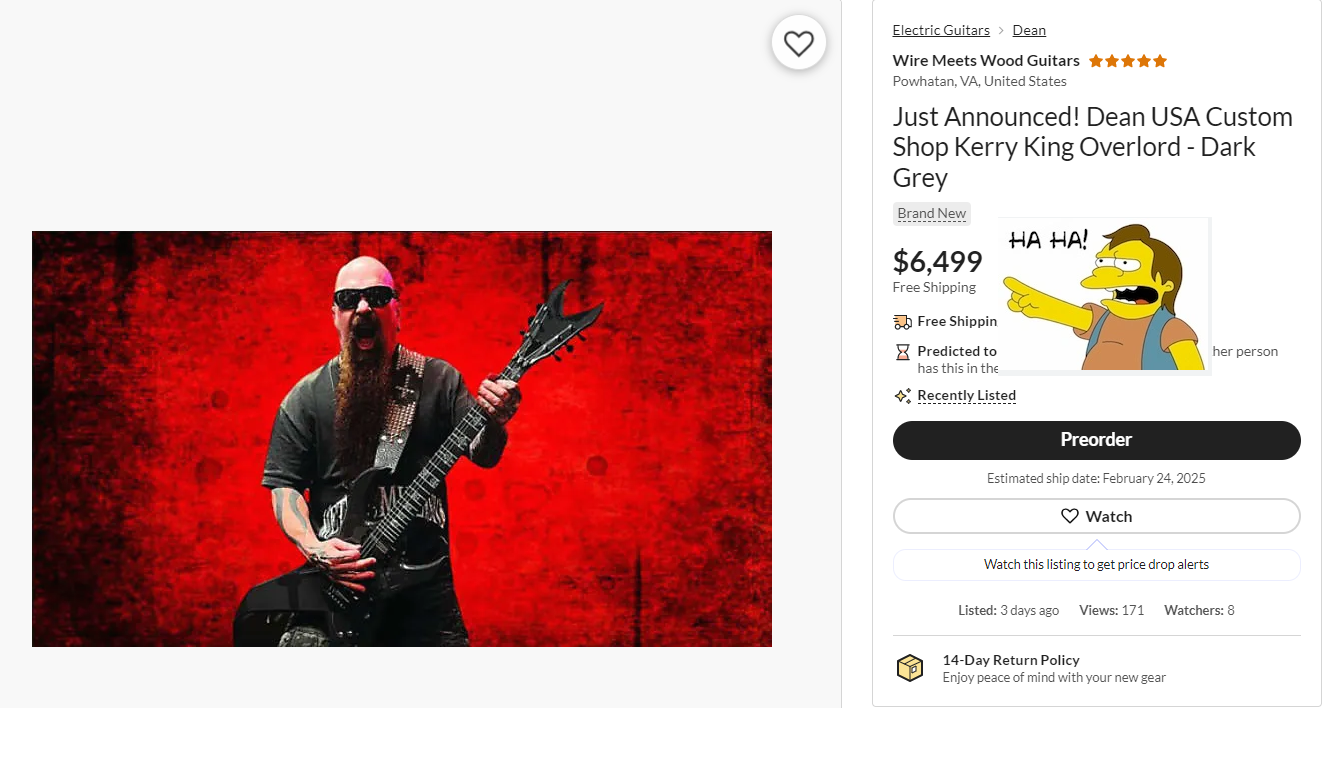Open the Wire Meets Wood Guitars shop

986,60
